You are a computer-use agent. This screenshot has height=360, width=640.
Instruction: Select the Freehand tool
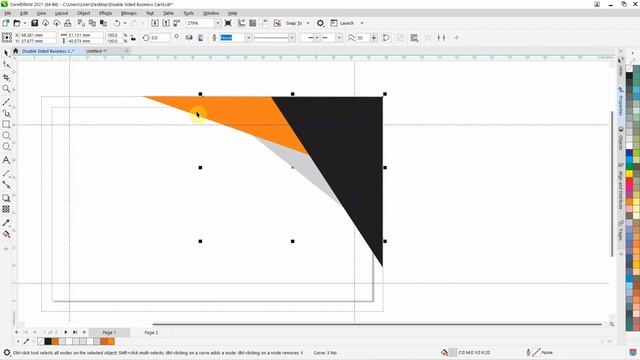point(6,102)
